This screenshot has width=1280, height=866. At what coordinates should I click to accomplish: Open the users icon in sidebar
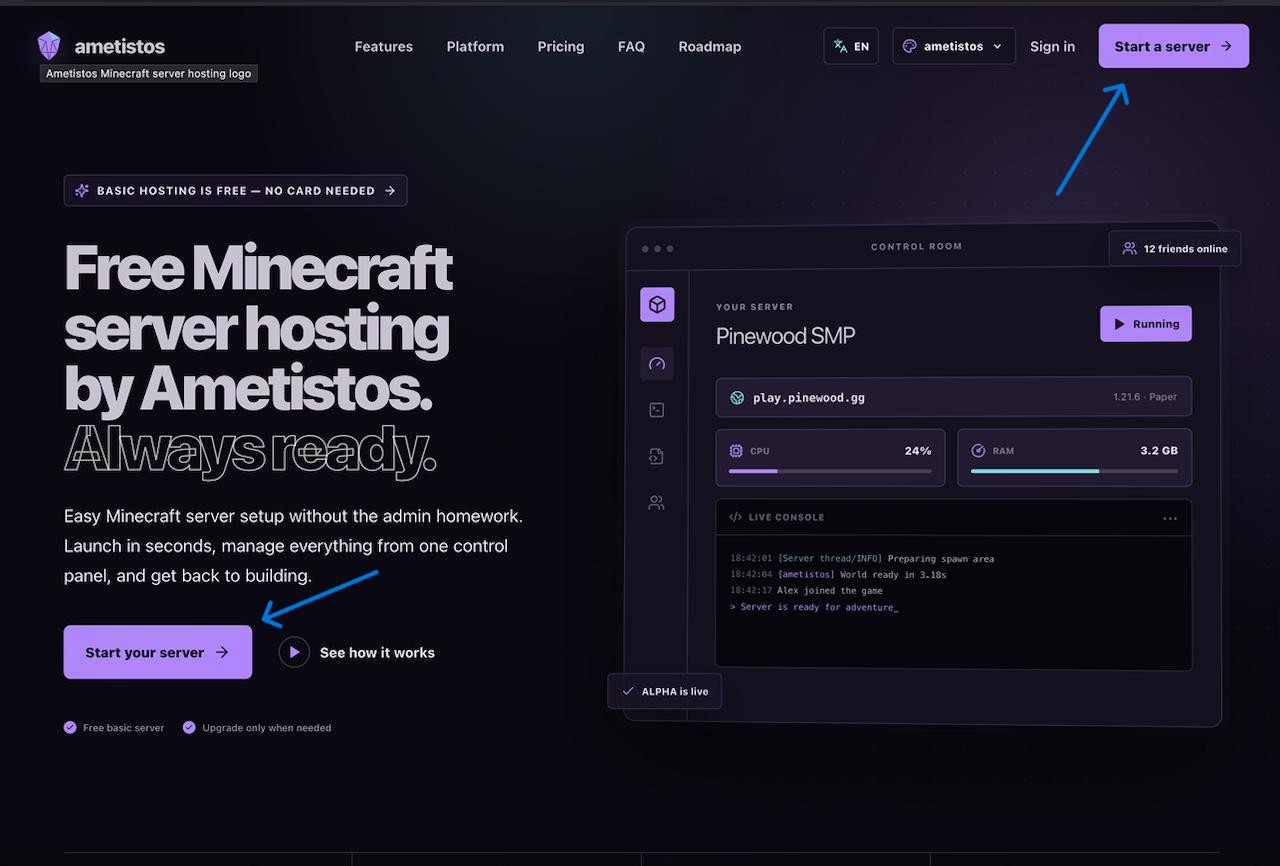tap(657, 503)
